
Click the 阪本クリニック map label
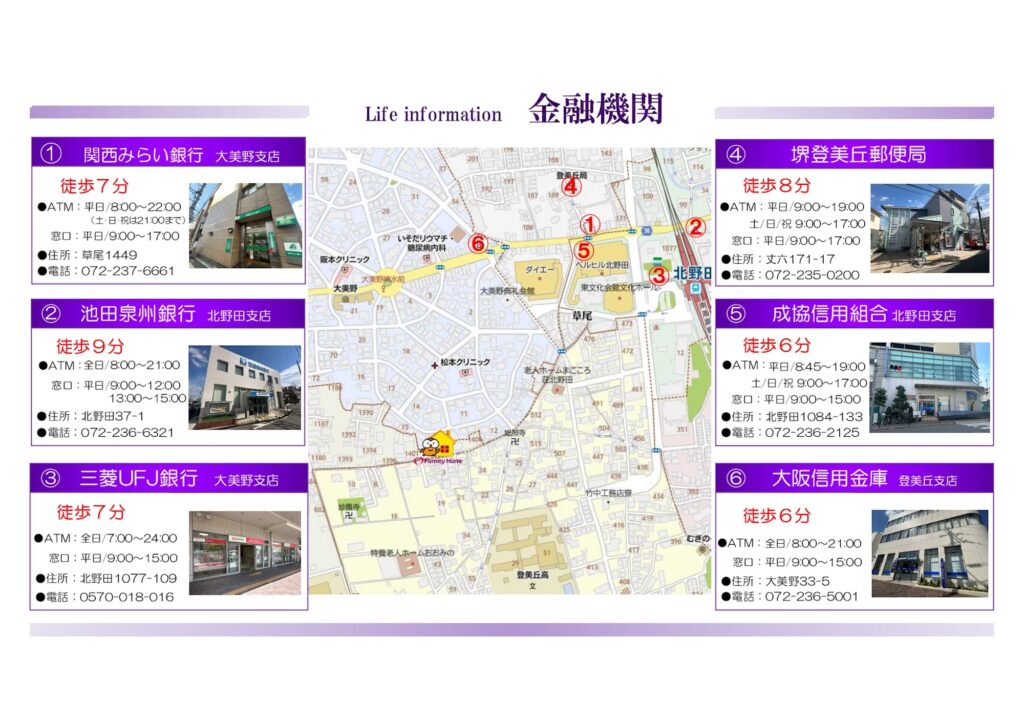pyautogui.click(x=345, y=259)
